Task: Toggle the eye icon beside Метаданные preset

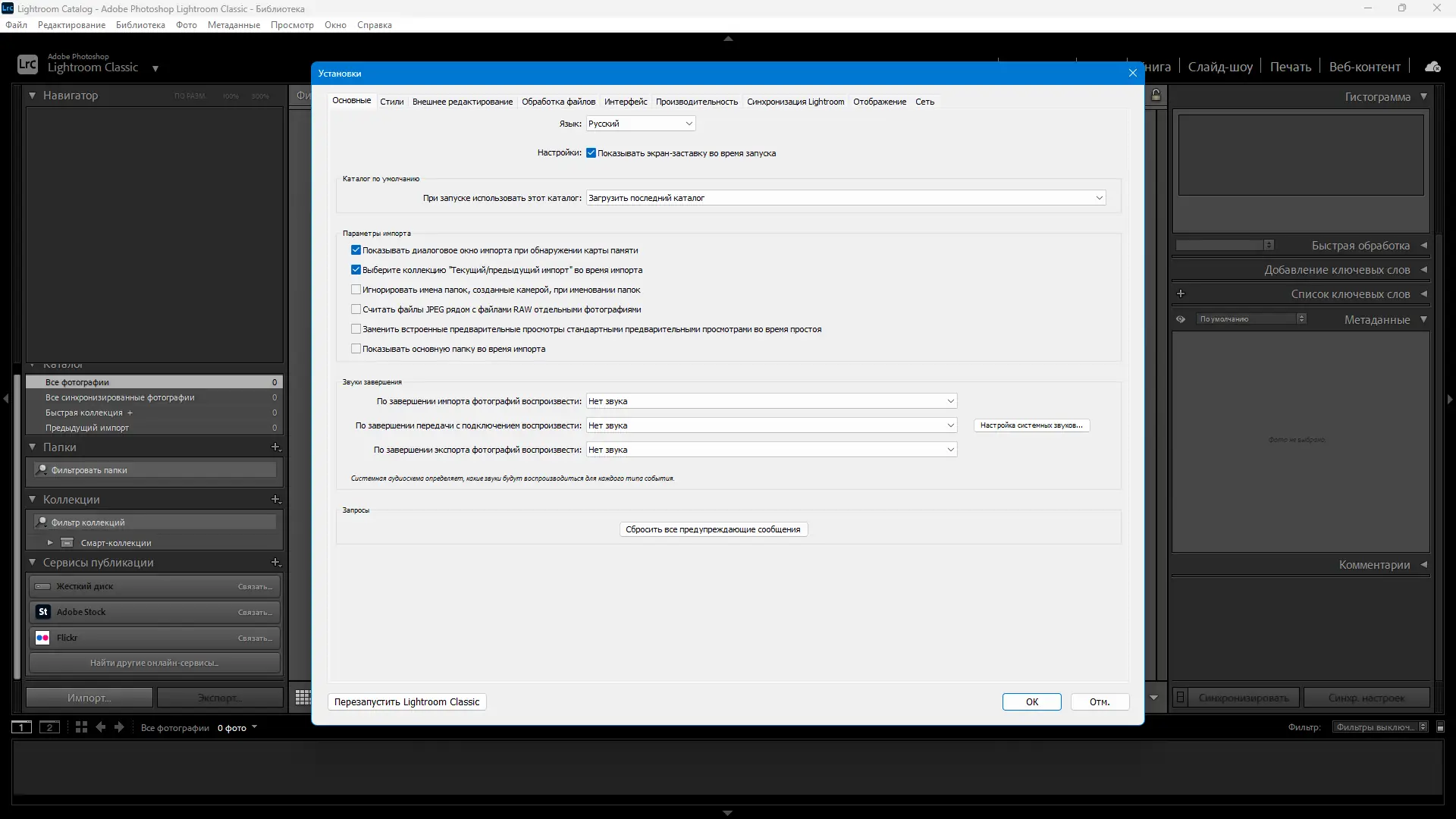Action: coord(1181,319)
